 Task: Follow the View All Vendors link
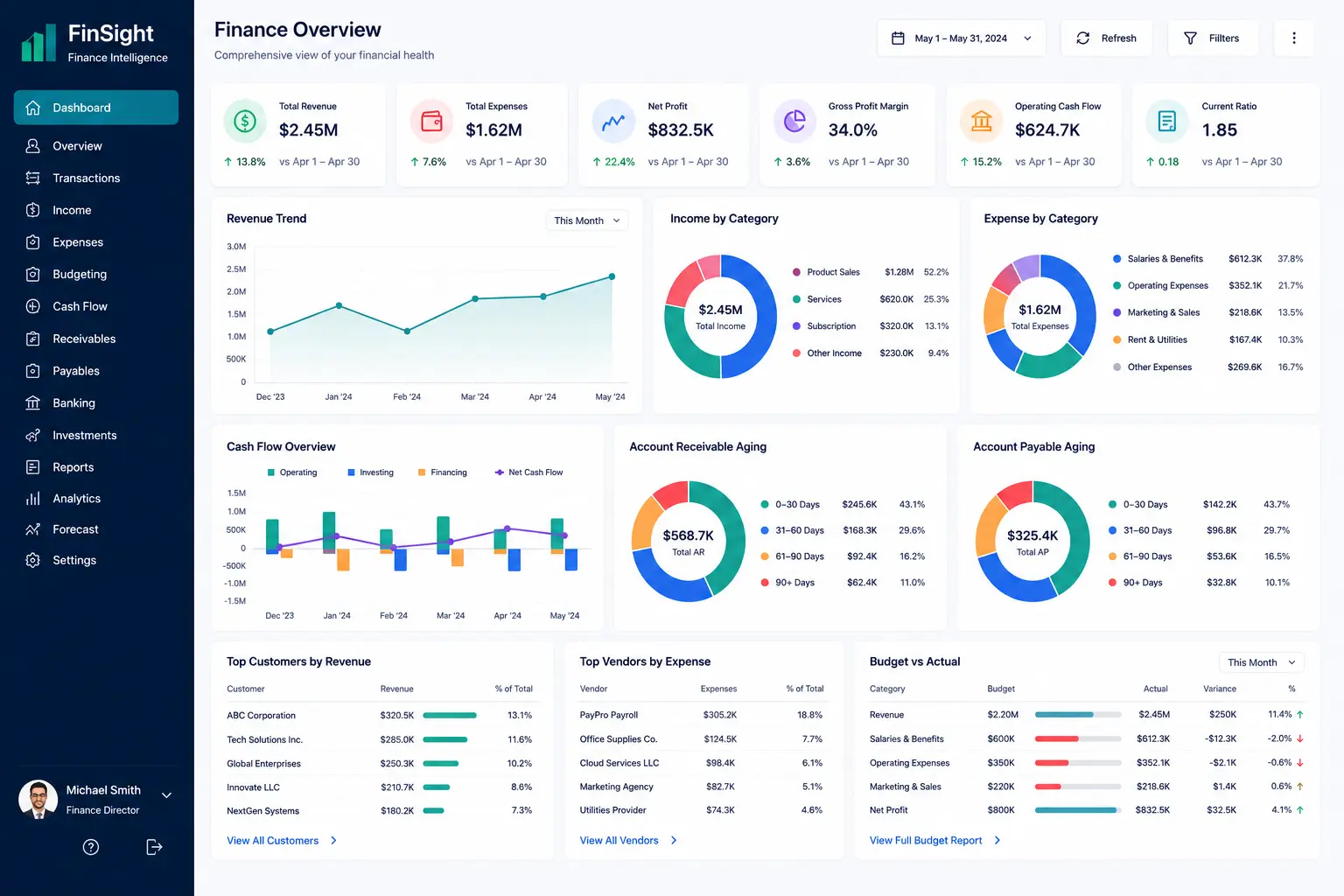pyautogui.click(x=628, y=841)
